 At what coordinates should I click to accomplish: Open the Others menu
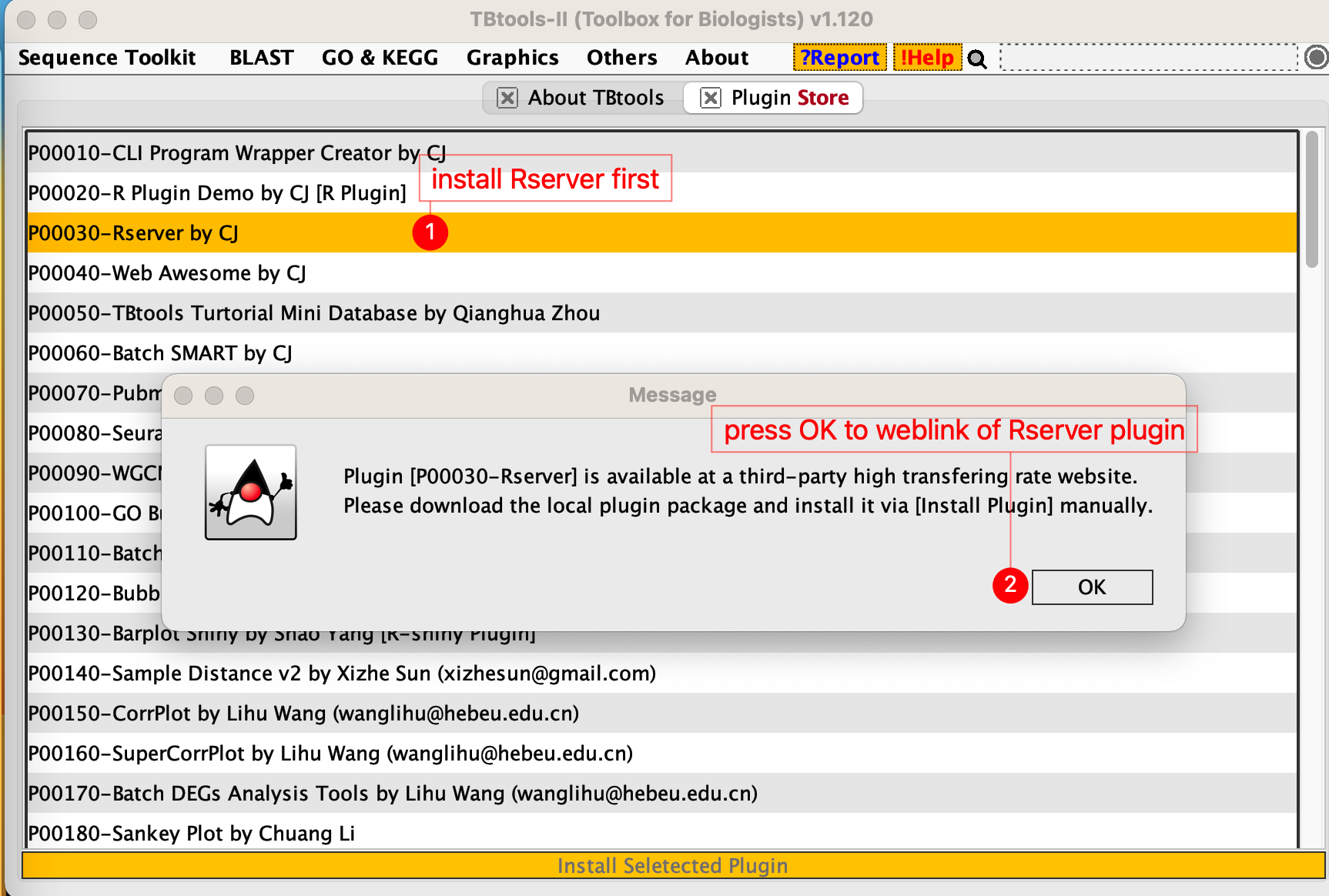pos(622,58)
